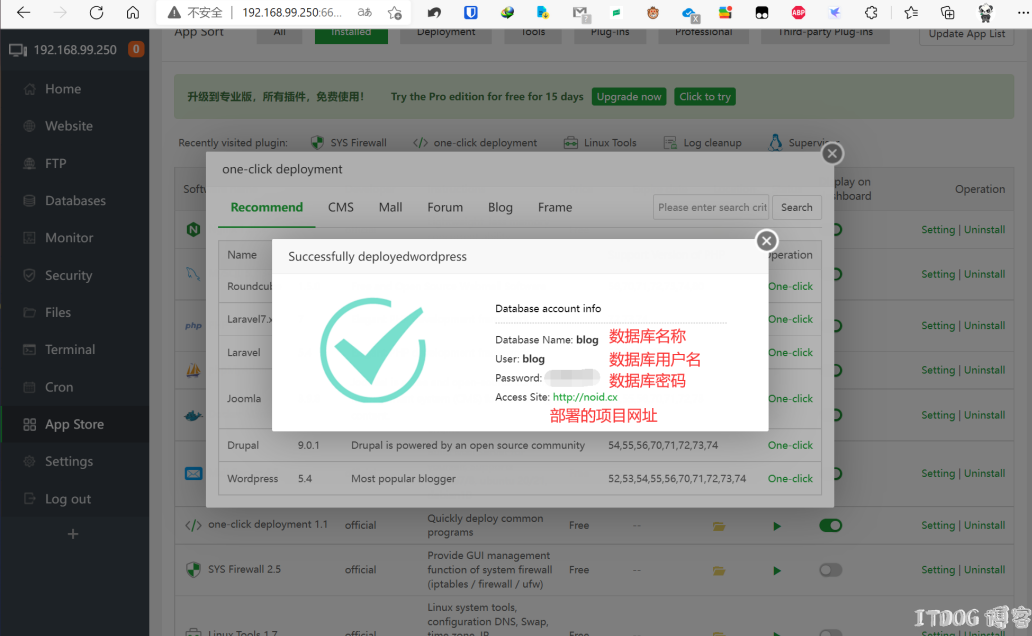Click play icon for one-click deployment 1.1
The image size is (1032, 636).
777,526
